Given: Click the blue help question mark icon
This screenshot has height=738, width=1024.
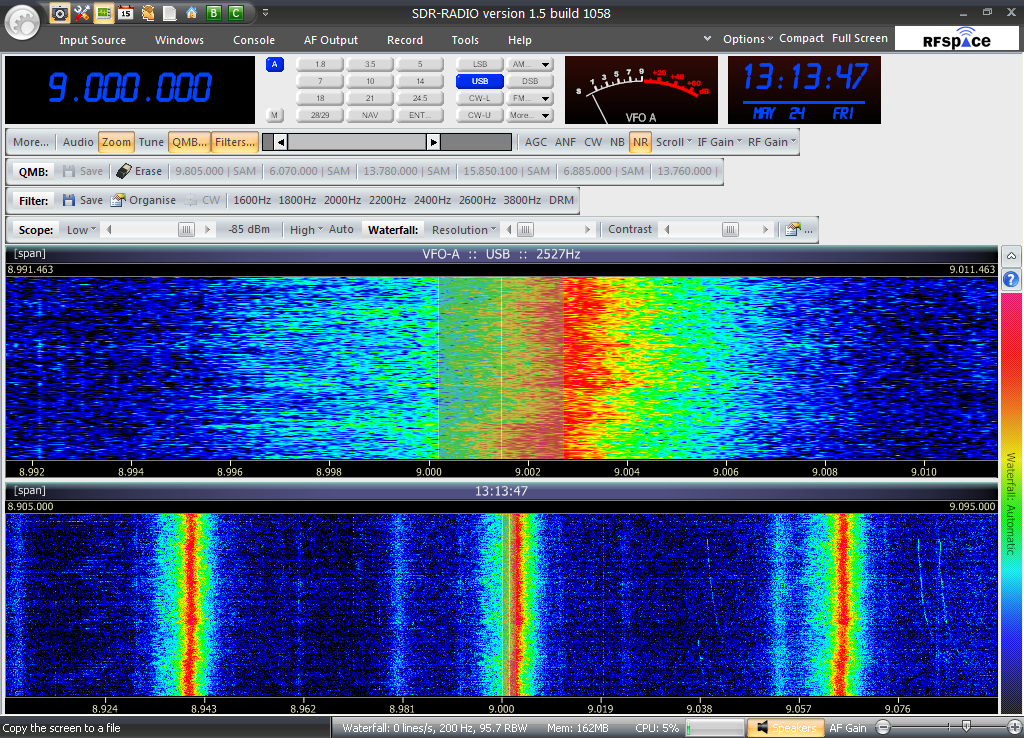Looking at the screenshot, I should [x=1011, y=279].
